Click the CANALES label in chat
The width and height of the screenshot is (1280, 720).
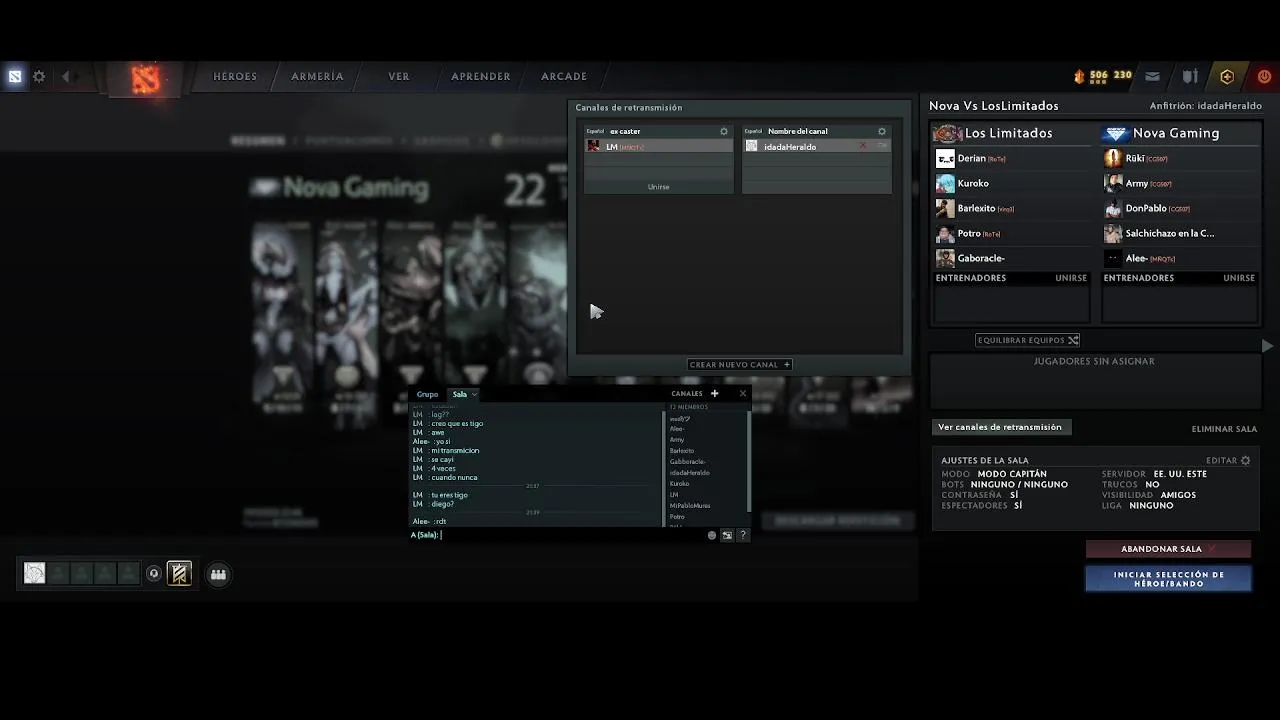click(687, 394)
